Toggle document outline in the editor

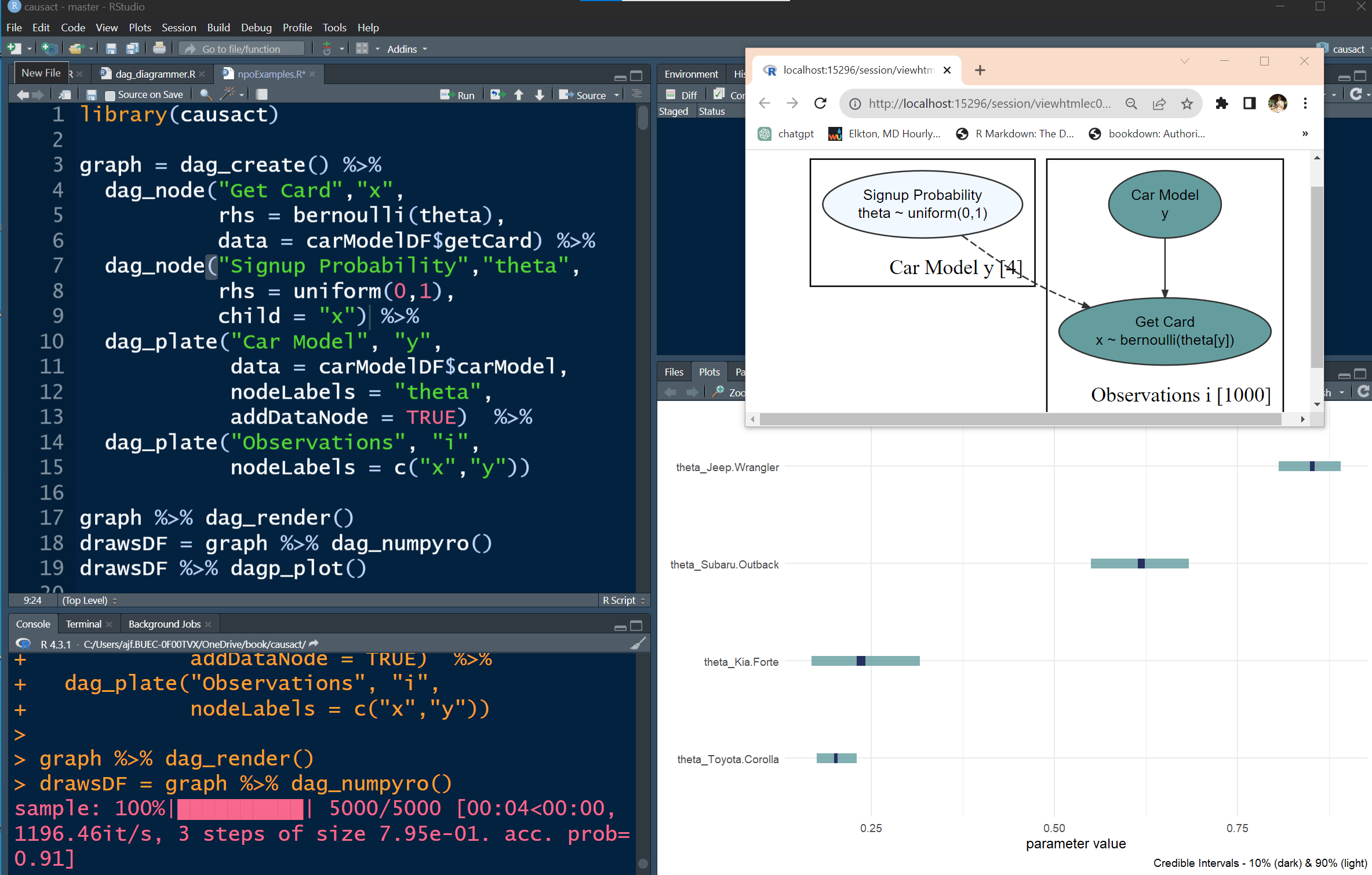point(636,94)
